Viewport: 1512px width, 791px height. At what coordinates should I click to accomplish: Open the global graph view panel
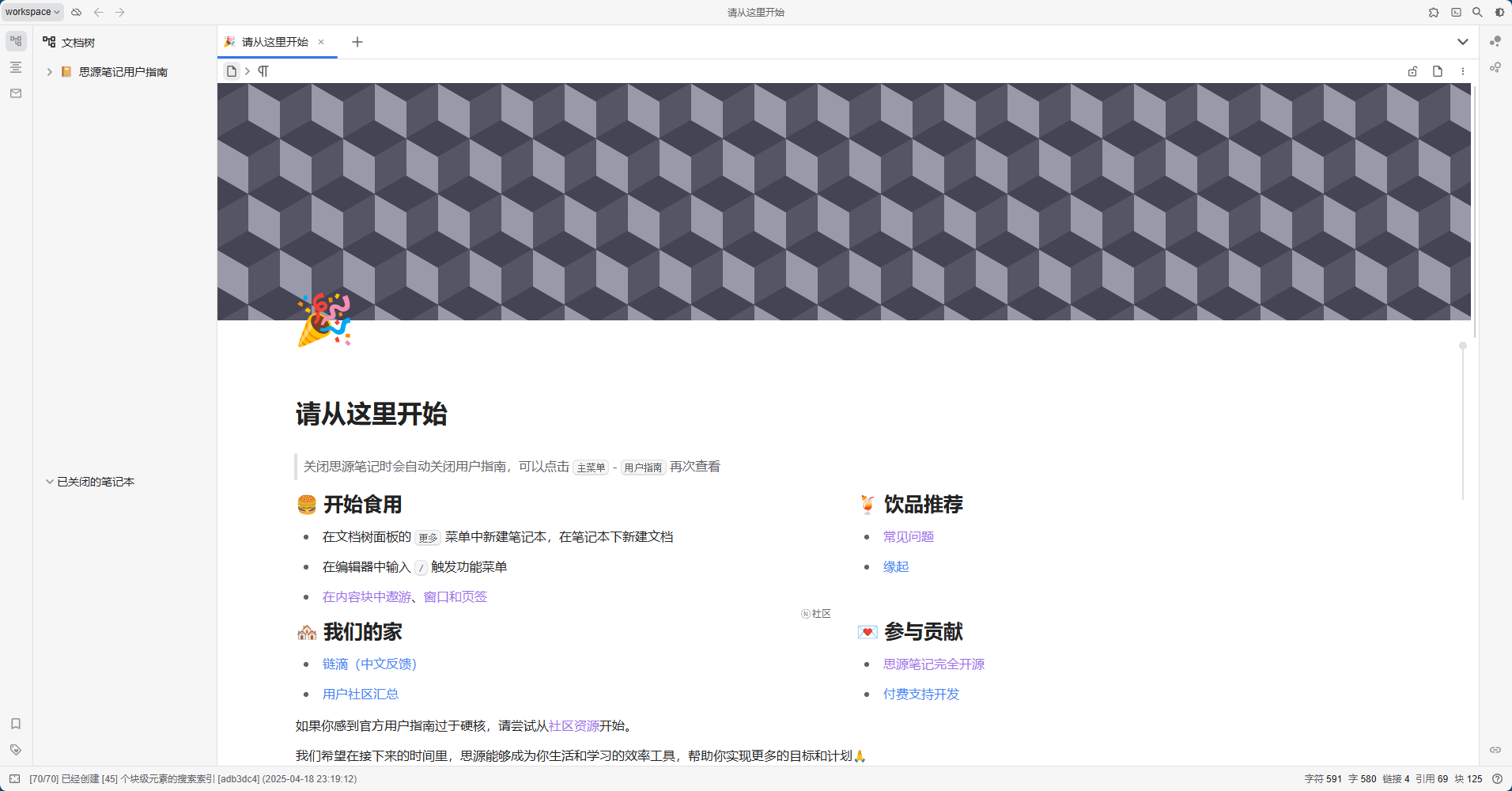pyautogui.click(x=1495, y=67)
